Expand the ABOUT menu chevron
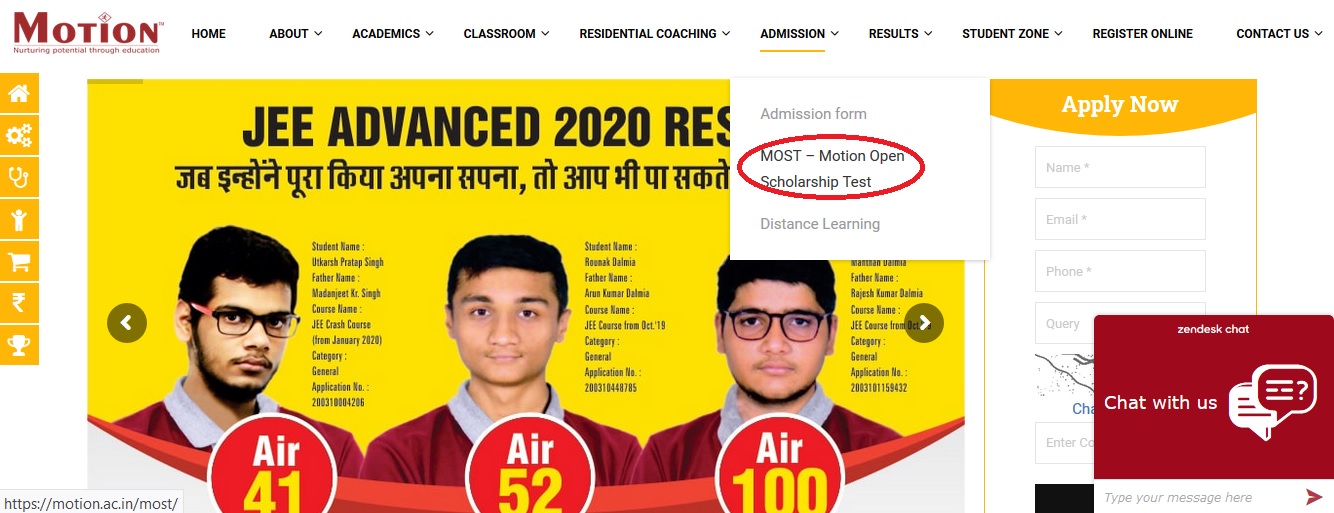 point(318,33)
